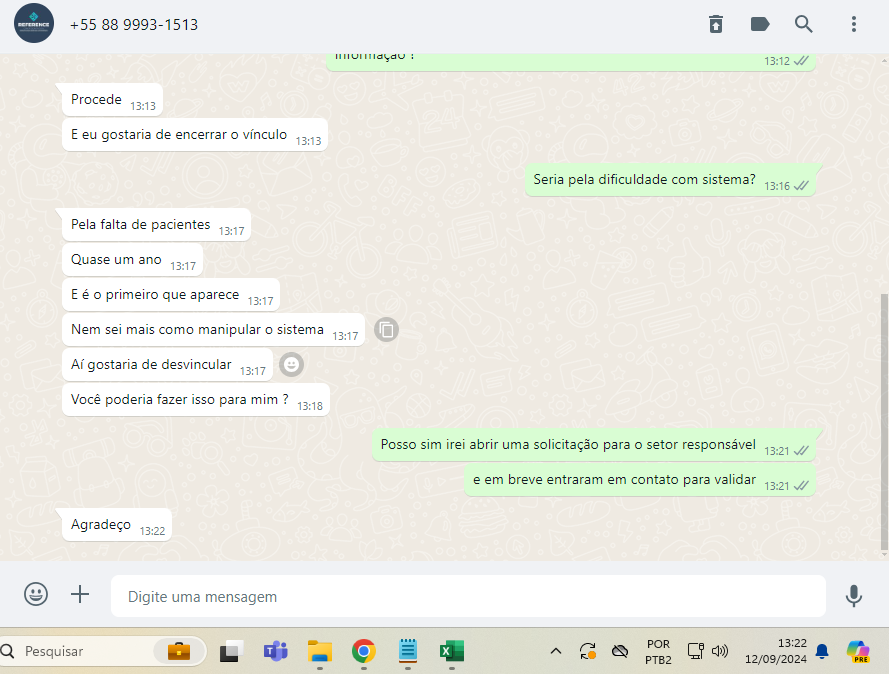The image size is (889, 674).
Task: Open the clock showing 13:22 12/09/2024
Action: click(776, 651)
